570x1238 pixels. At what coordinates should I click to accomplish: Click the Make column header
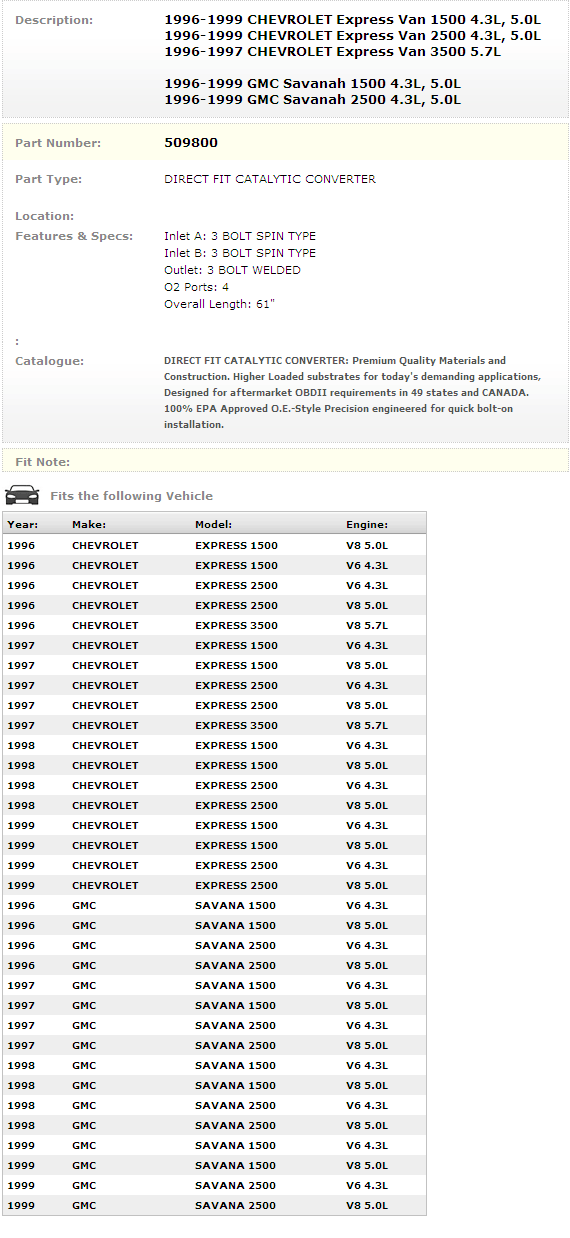click(89, 524)
